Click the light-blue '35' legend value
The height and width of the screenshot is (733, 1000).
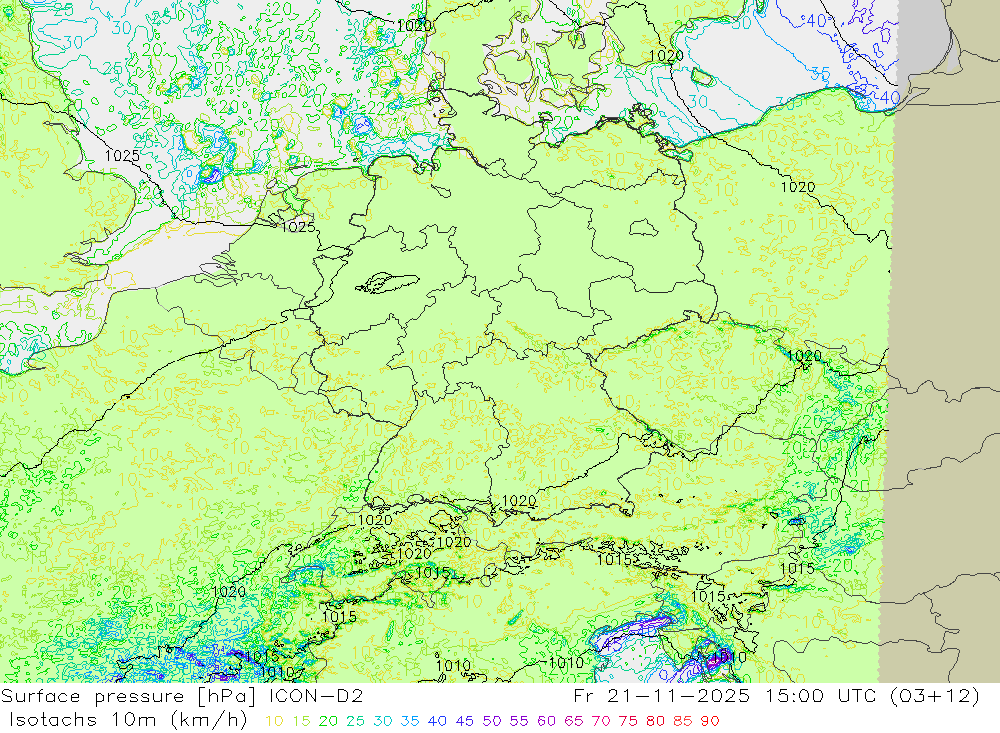[x=410, y=721]
